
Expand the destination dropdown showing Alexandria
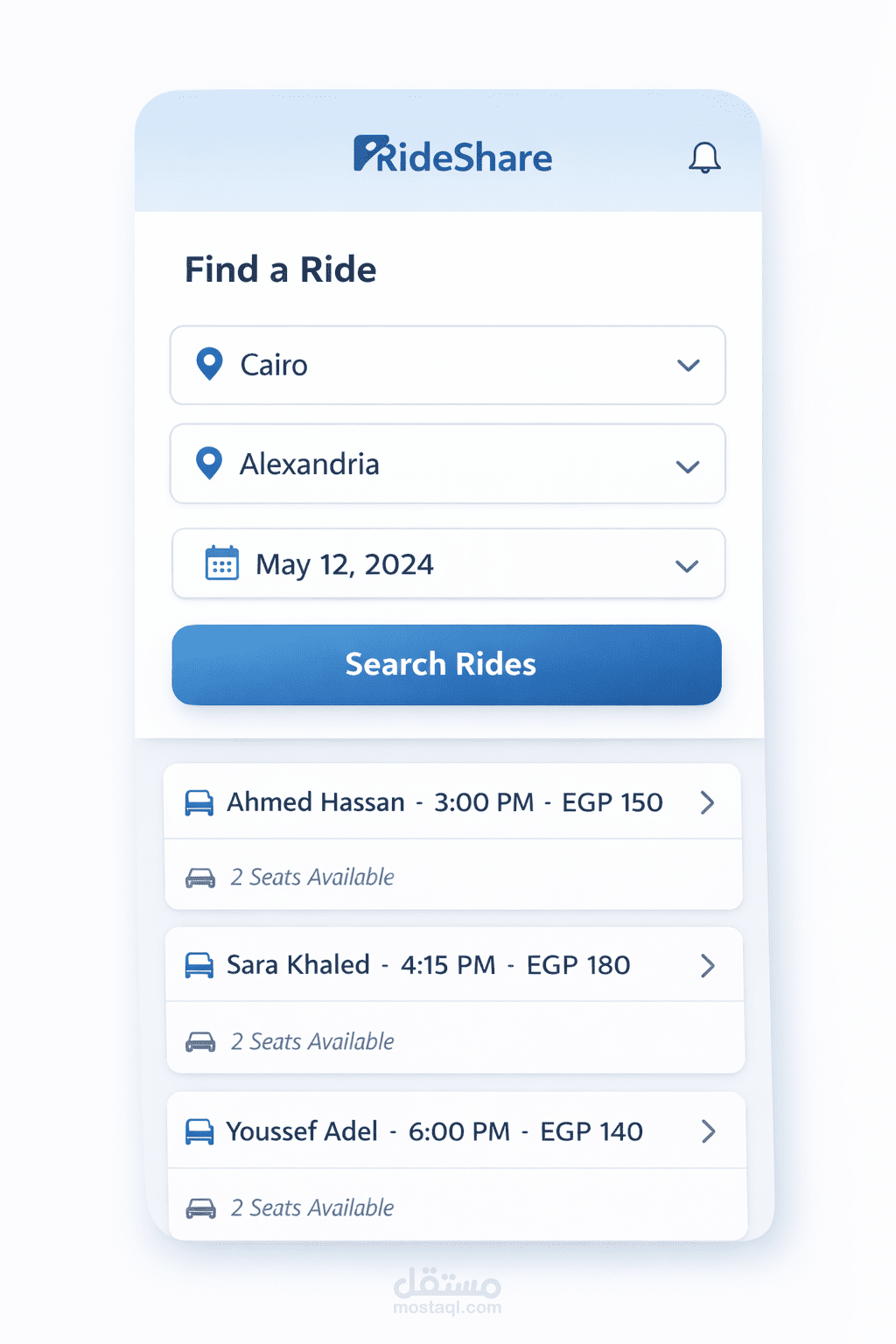point(688,465)
